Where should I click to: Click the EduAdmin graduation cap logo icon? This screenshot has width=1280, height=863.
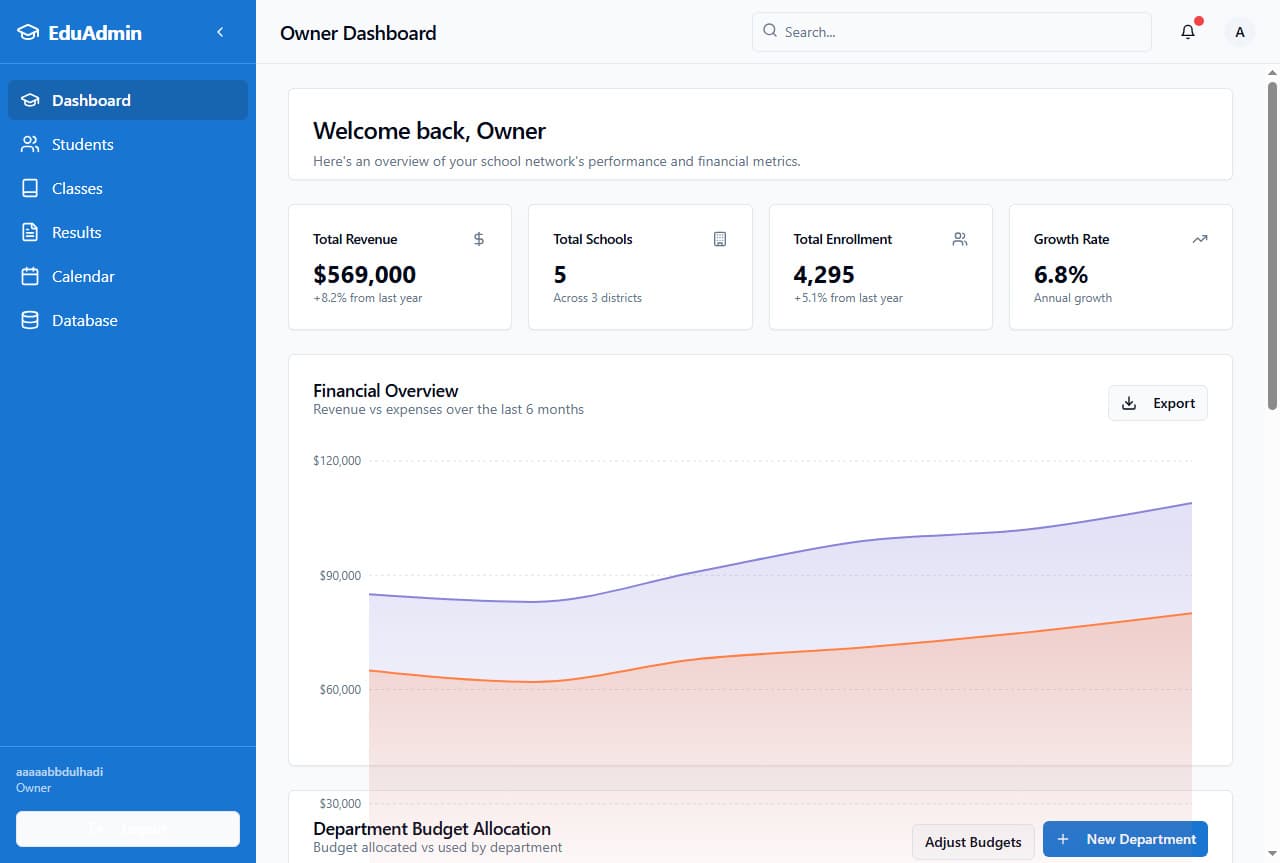point(27,32)
